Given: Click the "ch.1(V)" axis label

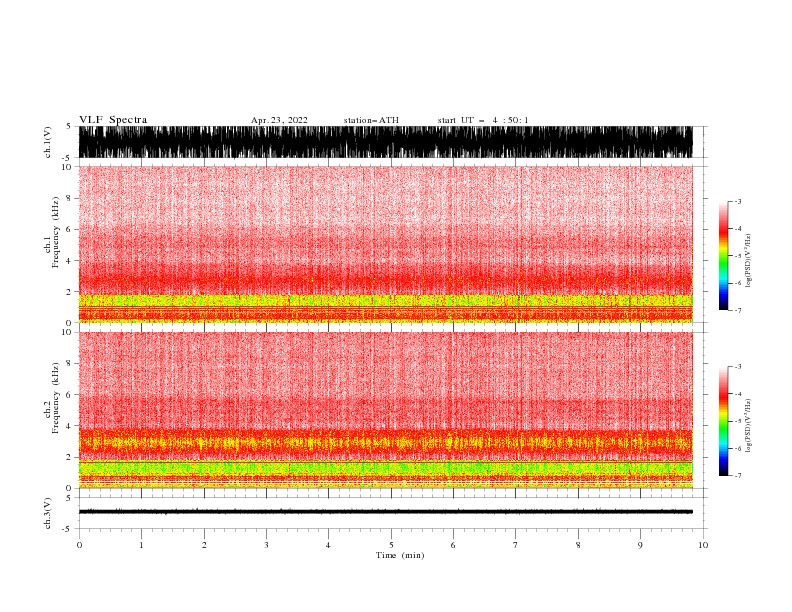Looking at the screenshot, I should (48, 142).
